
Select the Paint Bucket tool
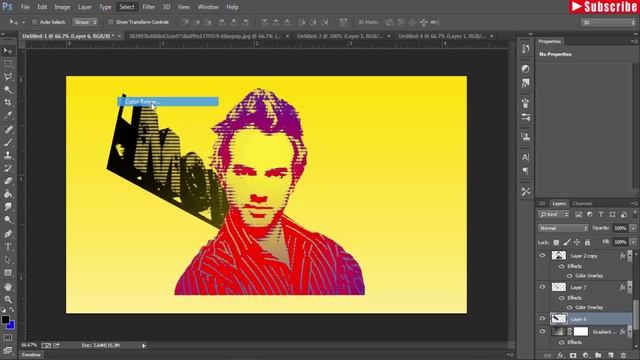click(x=8, y=194)
